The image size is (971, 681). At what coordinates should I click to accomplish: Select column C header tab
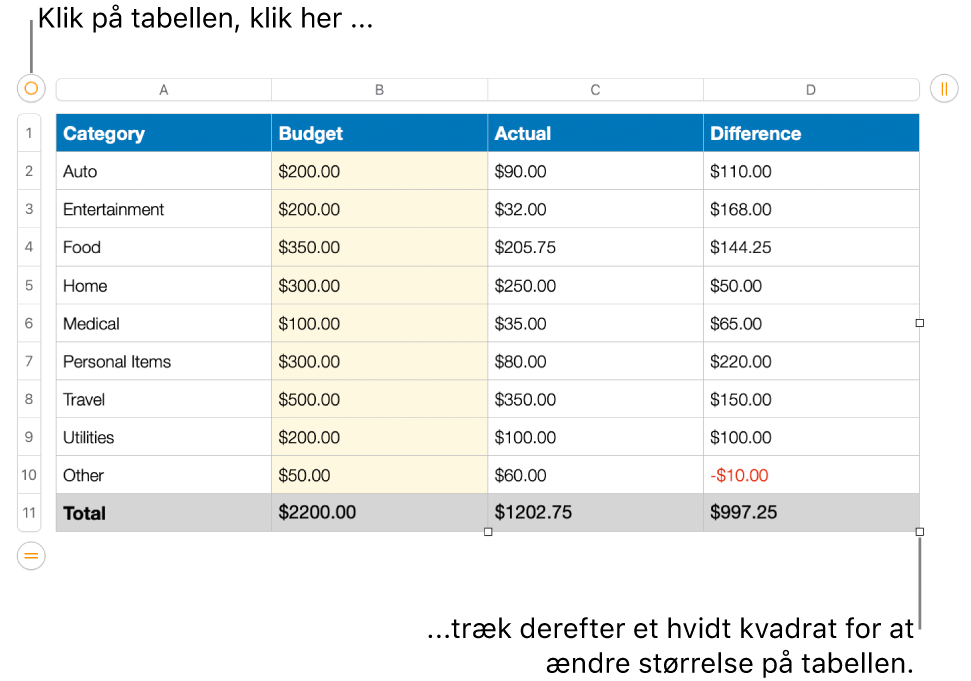click(x=595, y=90)
